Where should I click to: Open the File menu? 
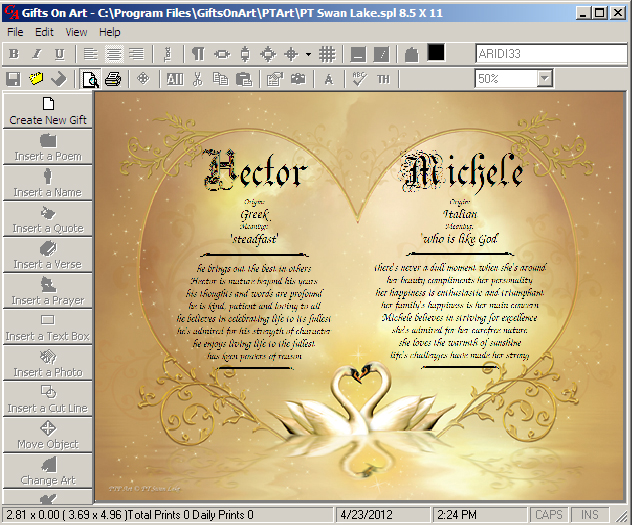[15, 32]
